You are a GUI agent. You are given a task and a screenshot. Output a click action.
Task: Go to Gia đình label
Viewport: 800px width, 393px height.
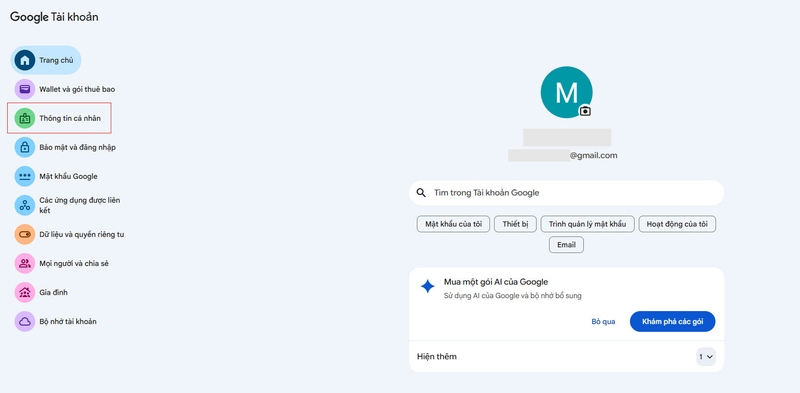54,293
